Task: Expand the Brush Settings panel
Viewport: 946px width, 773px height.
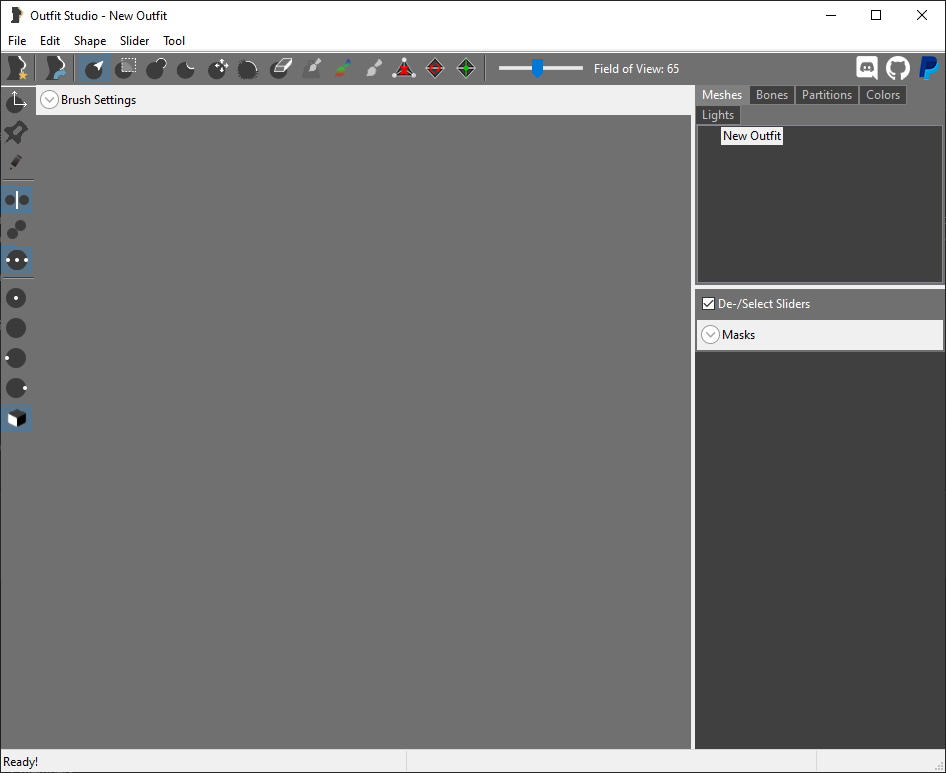Action: 49,100
